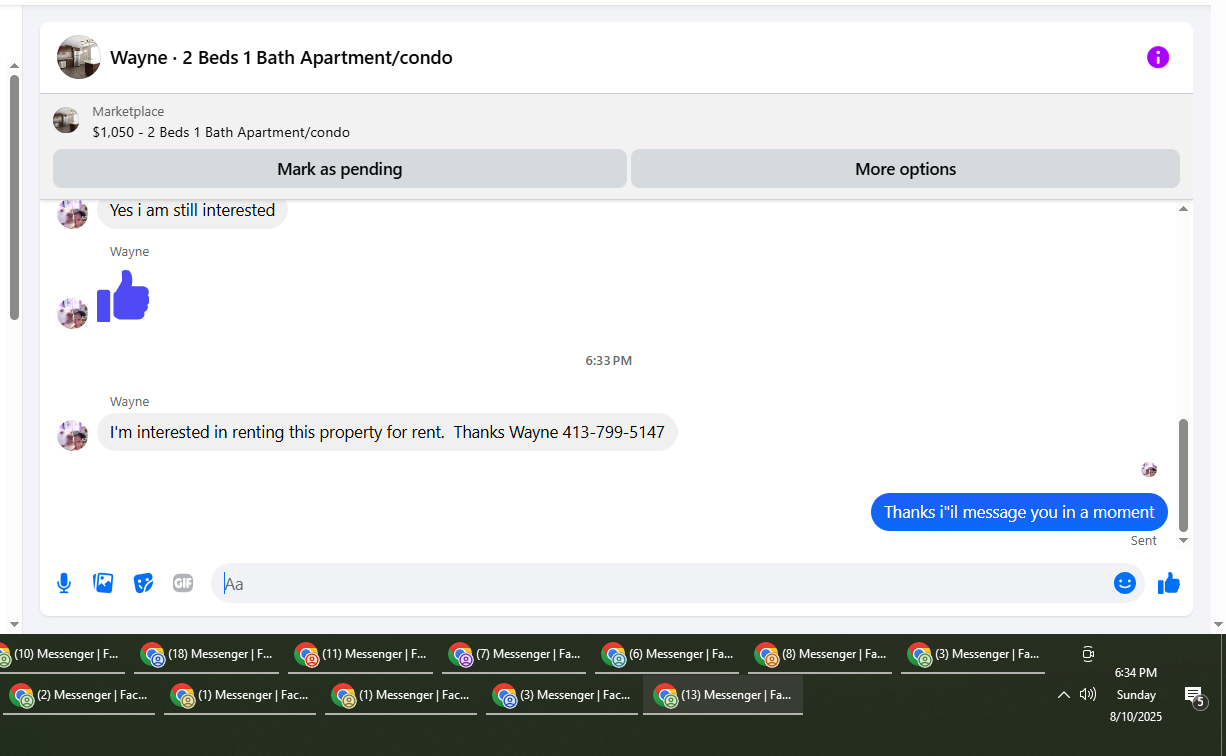
Task: Click sent message 'Thanks i"il message you'
Action: [1019, 512]
